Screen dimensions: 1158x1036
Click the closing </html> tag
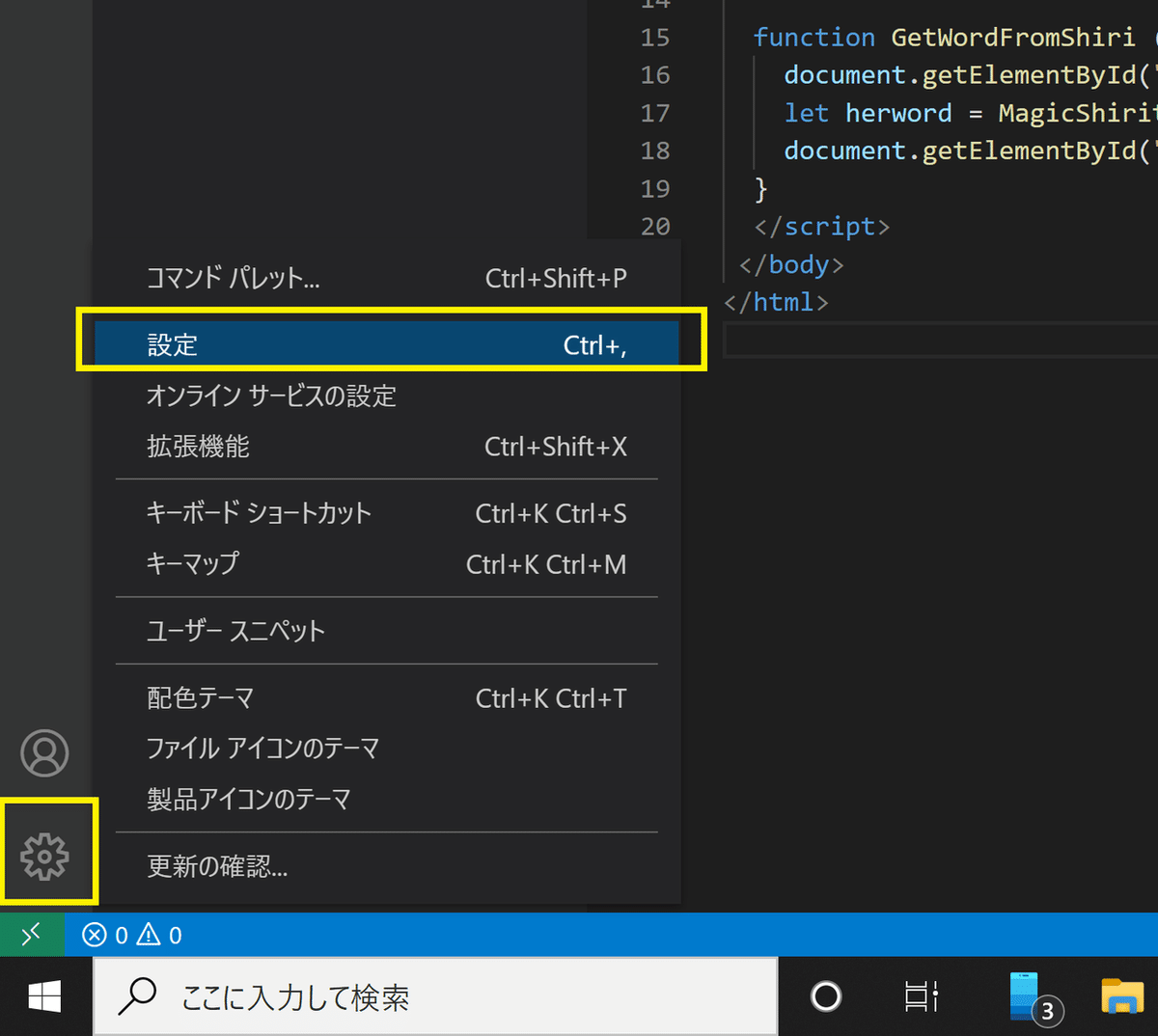tap(776, 302)
